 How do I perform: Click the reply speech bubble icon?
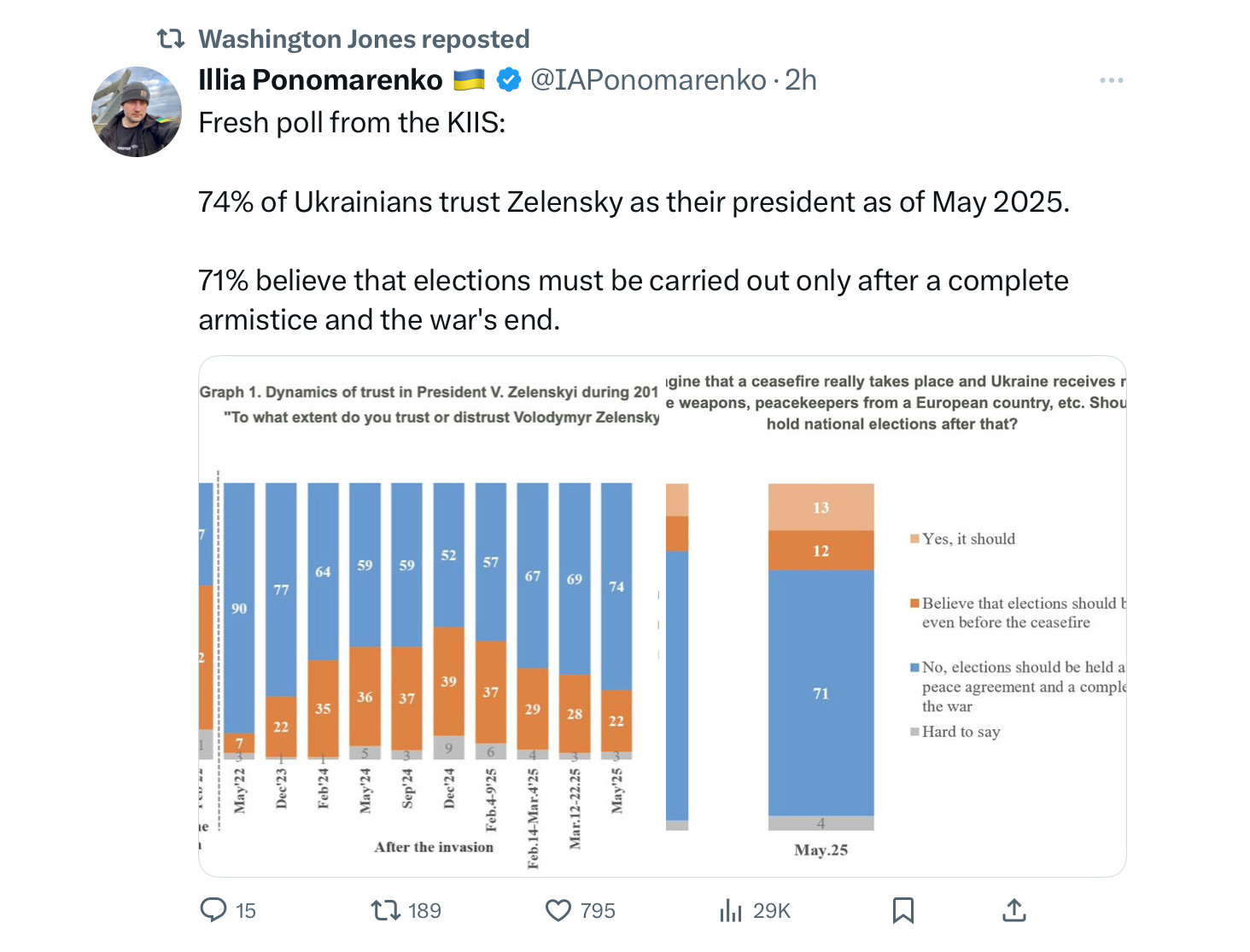click(213, 910)
